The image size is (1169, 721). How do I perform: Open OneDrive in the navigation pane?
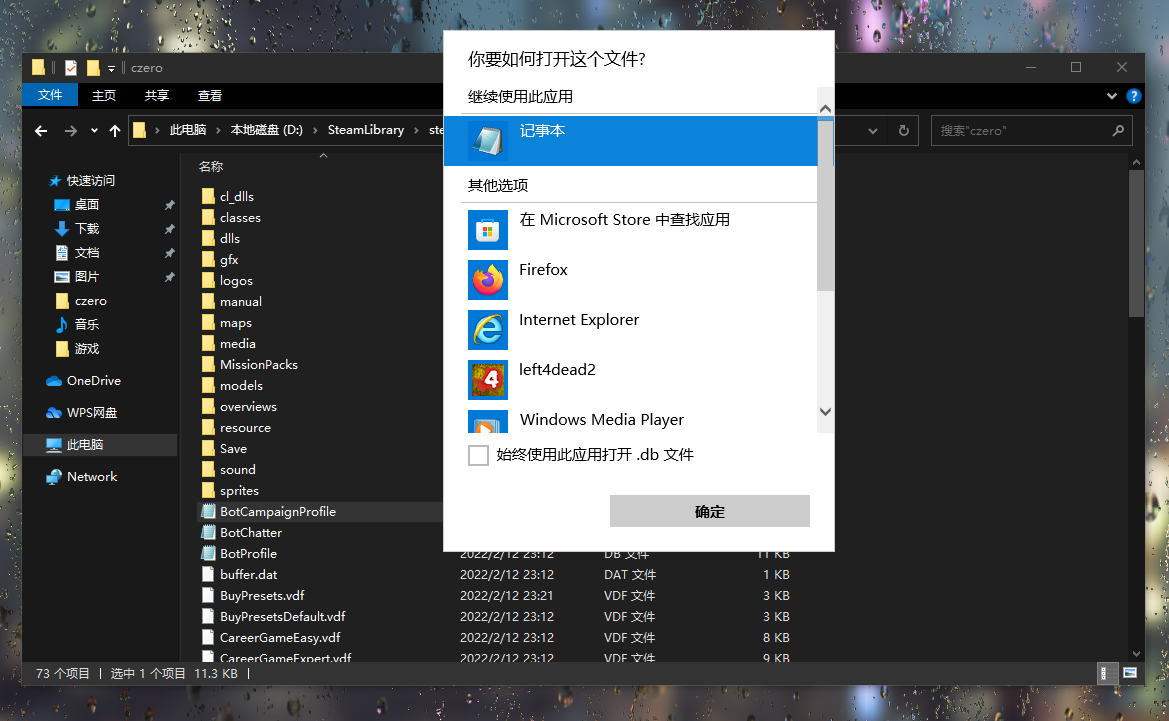(93, 380)
